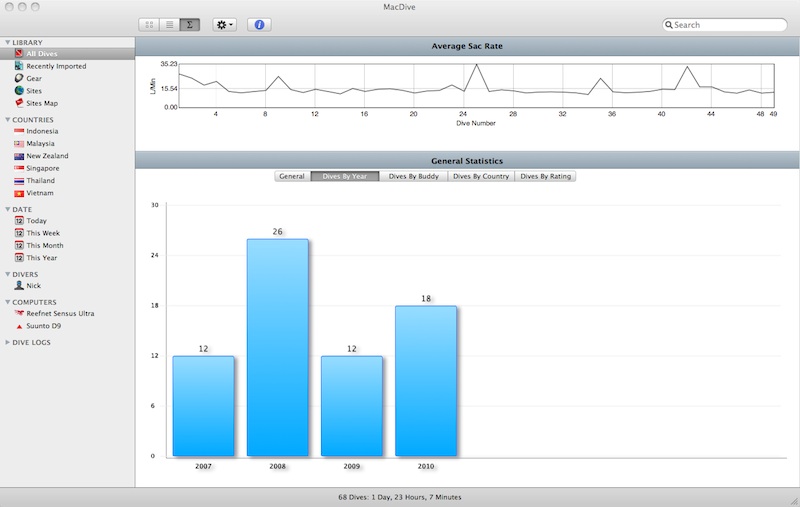The image size is (800, 507).
Task: Show the Dives By Rating tab
Action: (x=545, y=176)
